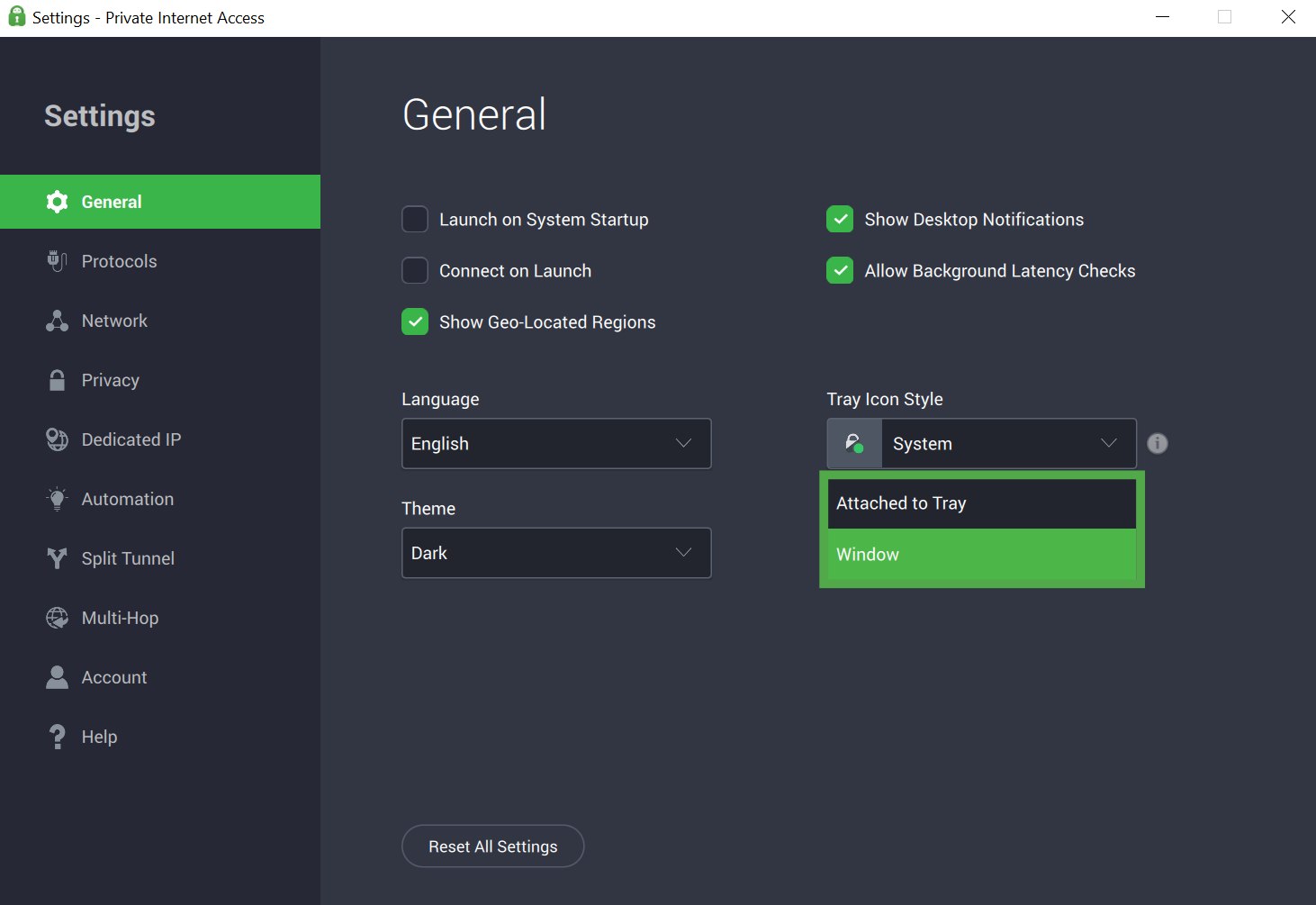Image resolution: width=1316 pixels, height=905 pixels.
Task: Disable Allow Background Latency Checks
Action: coord(840,270)
